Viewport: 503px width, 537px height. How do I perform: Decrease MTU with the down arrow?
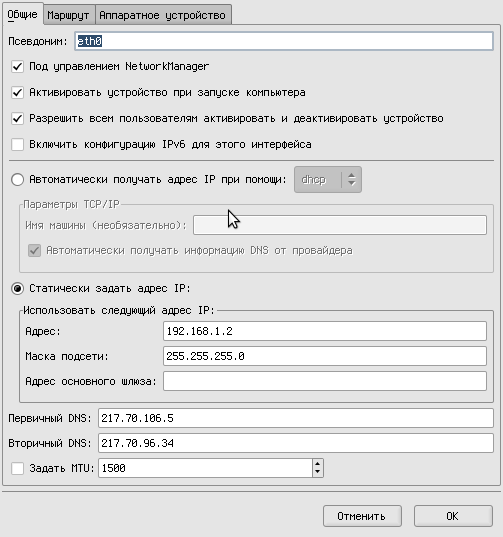pyautogui.click(x=318, y=472)
